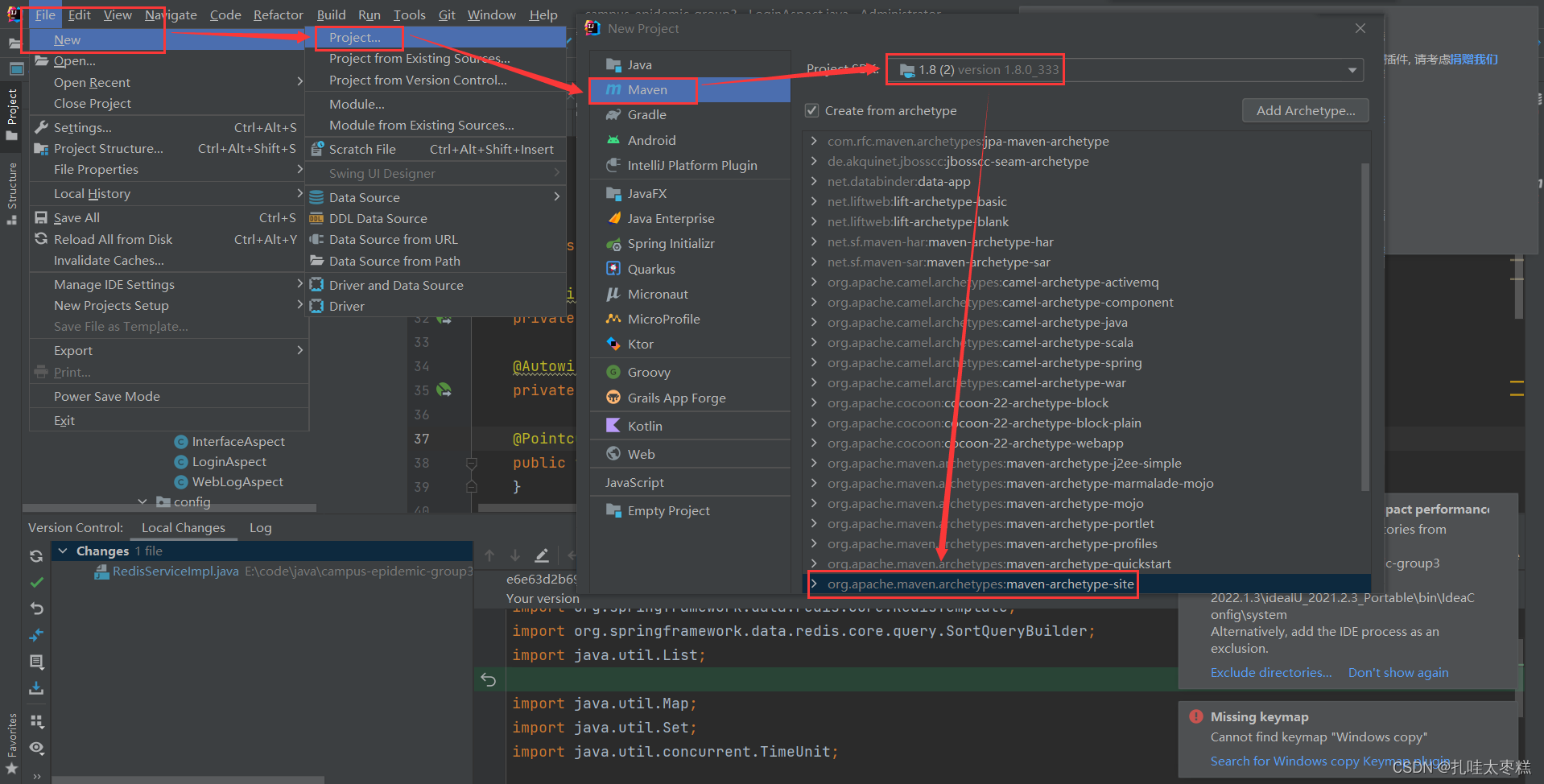Select Kotlin project type
The width and height of the screenshot is (1544, 784).
tap(690, 426)
